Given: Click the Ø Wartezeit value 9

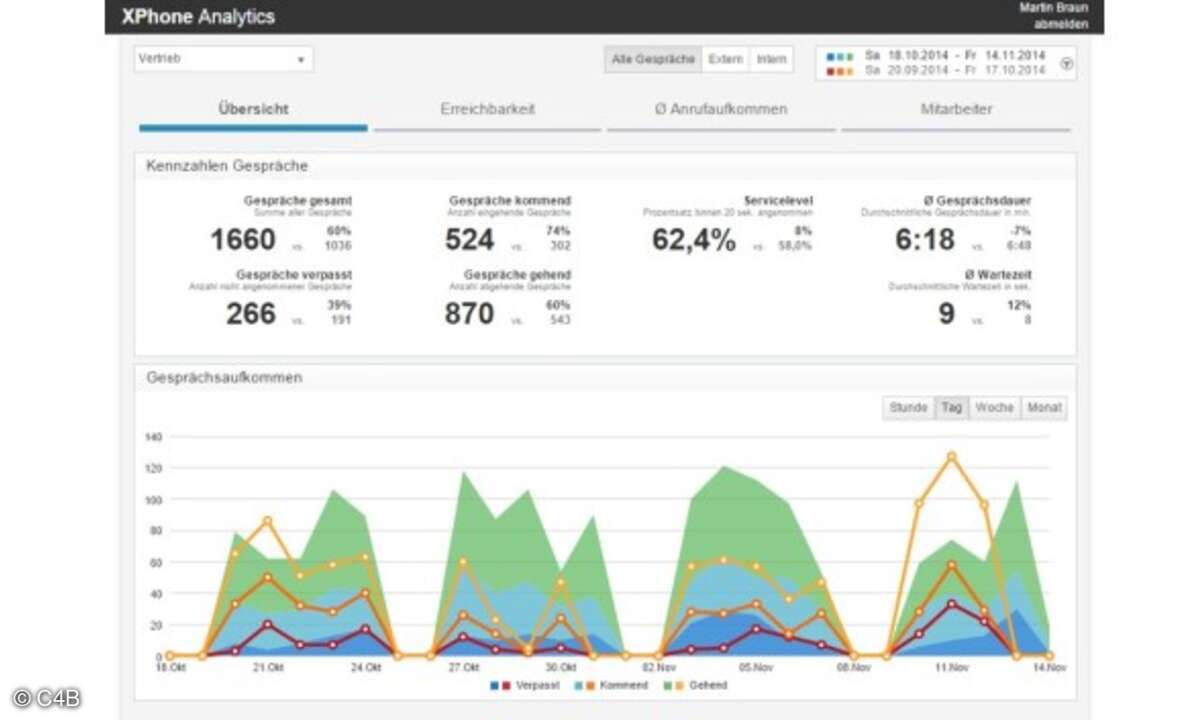Looking at the screenshot, I should coord(946,314).
